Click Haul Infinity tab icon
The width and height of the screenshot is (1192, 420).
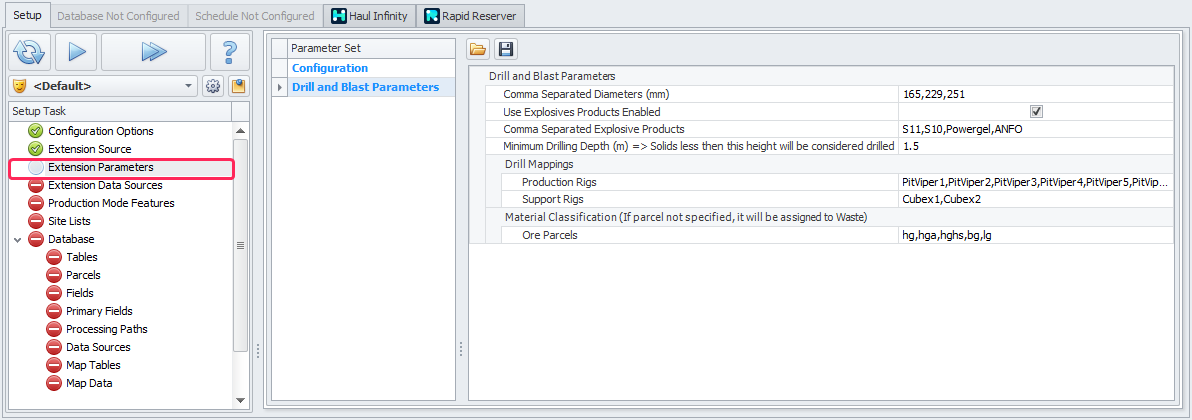coord(339,15)
